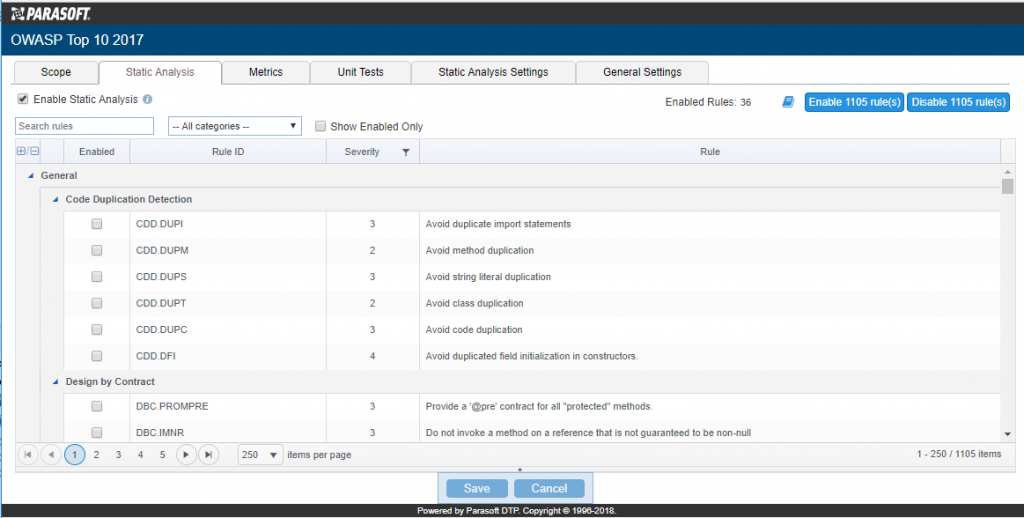Screen dimensions: 1024x518
Task: Go to the next page arrow
Action: (x=186, y=454)
